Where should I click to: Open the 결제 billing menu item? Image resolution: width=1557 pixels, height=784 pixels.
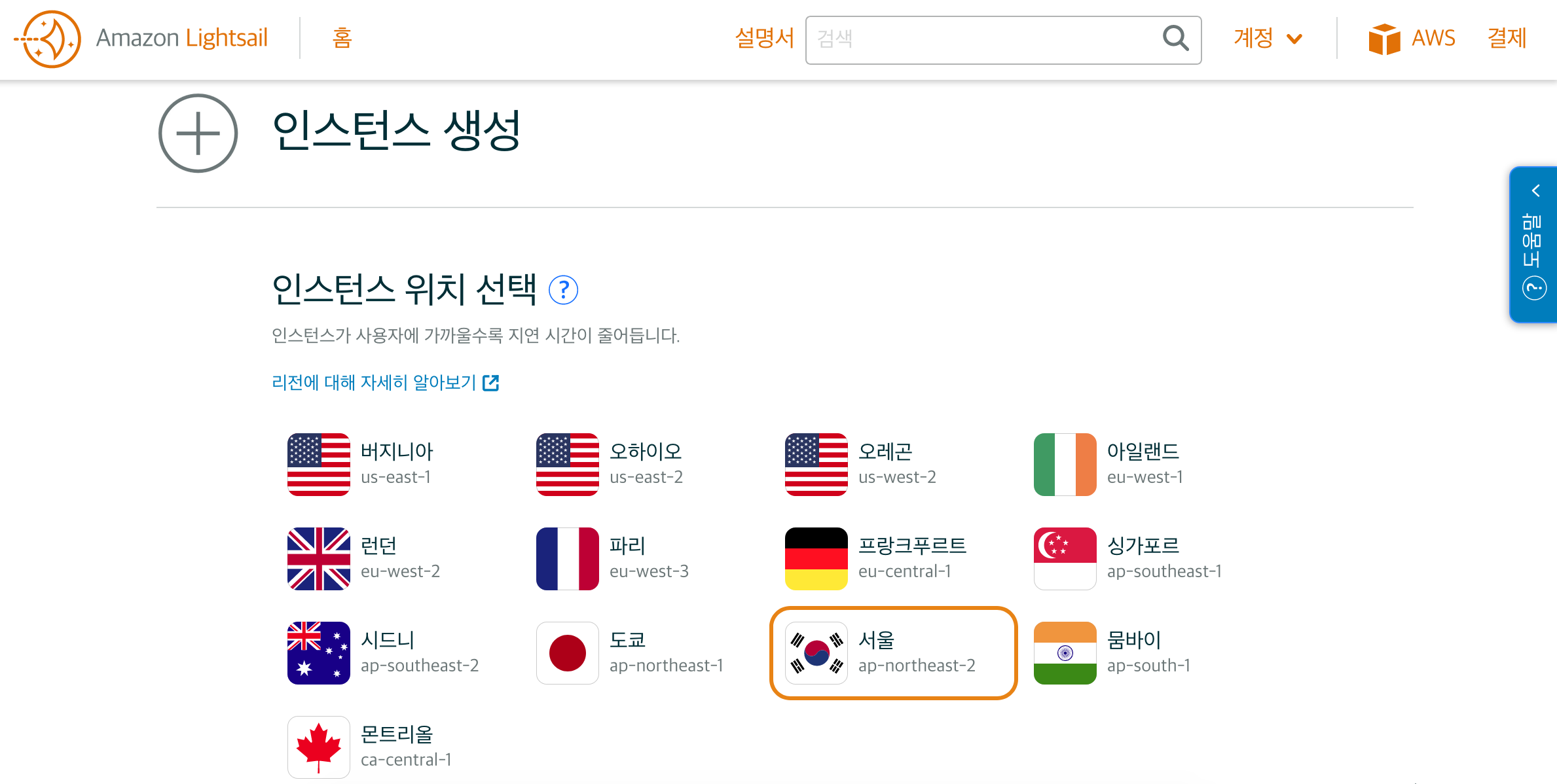coord(1507,39)
